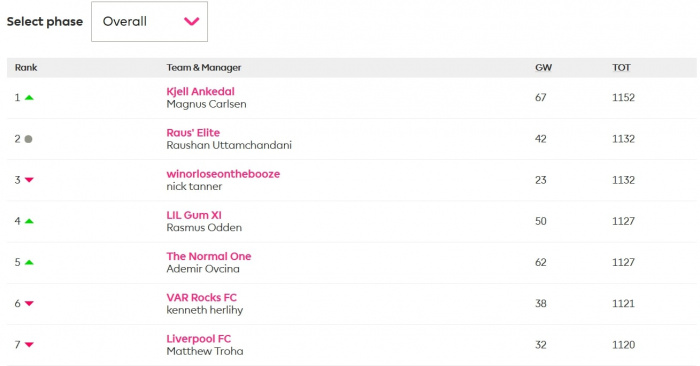This screenshot has width=700, height=366.
Task: Open Kjell Ankedal team page
Action: tap(200, 92)
